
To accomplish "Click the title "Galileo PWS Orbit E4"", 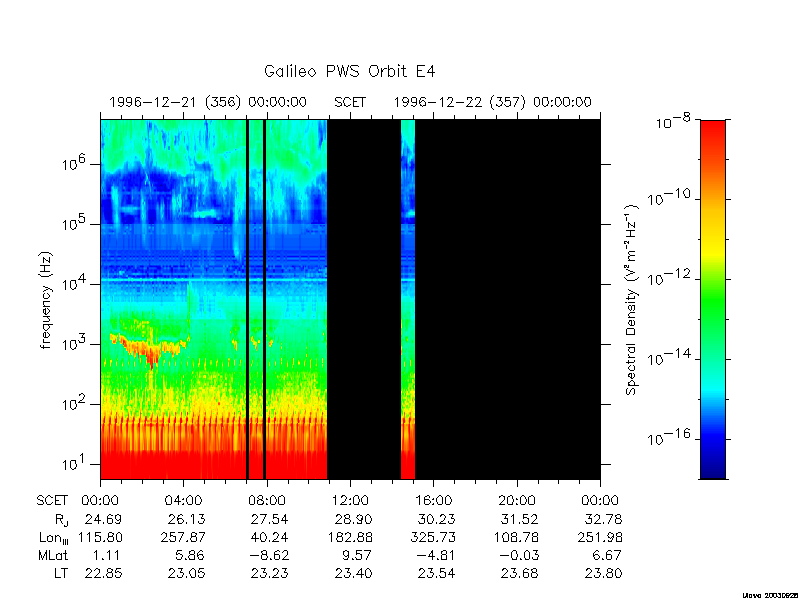I will click(x=349, y=71).
